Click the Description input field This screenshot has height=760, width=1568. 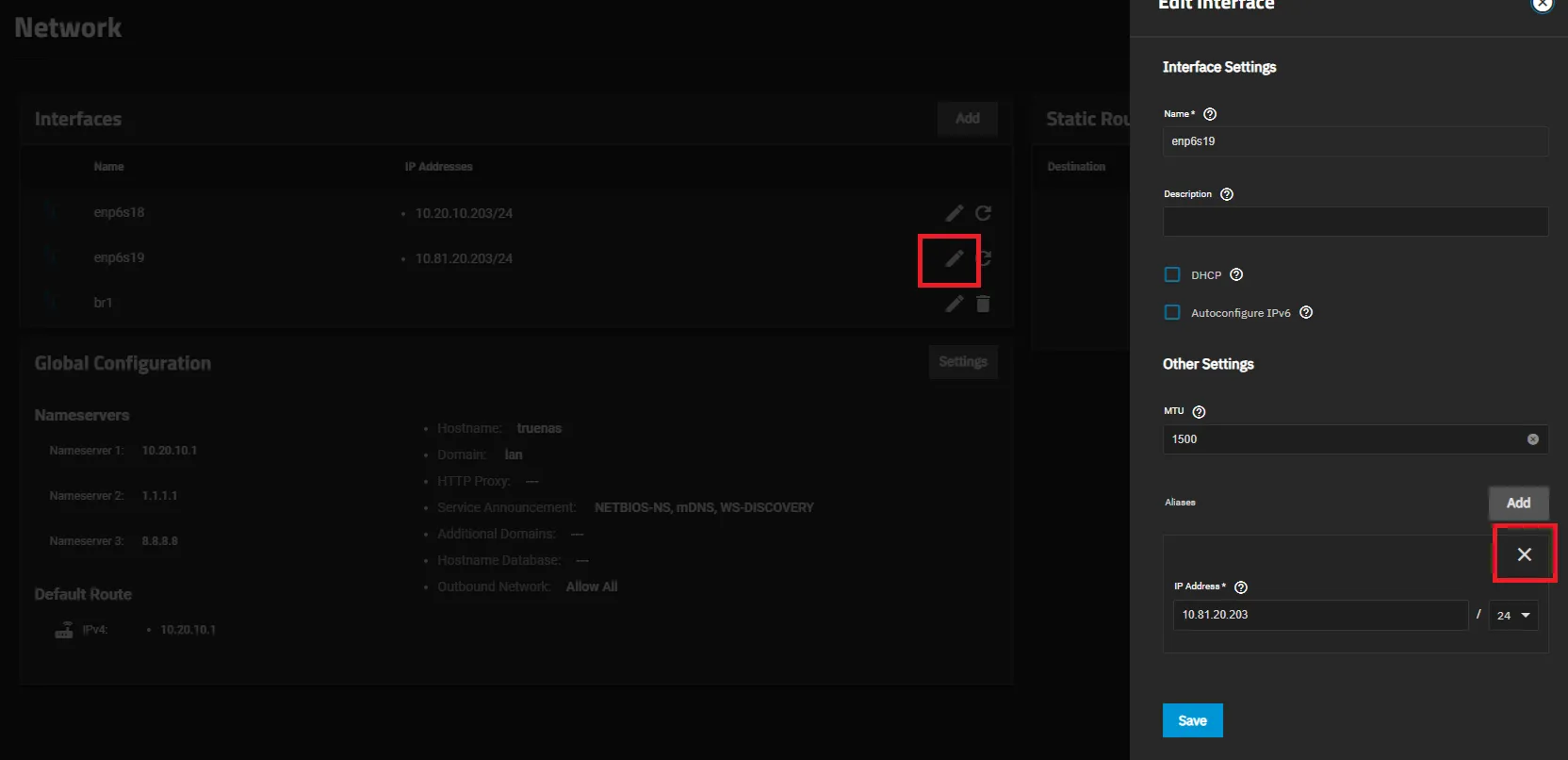click(1354, 222)
